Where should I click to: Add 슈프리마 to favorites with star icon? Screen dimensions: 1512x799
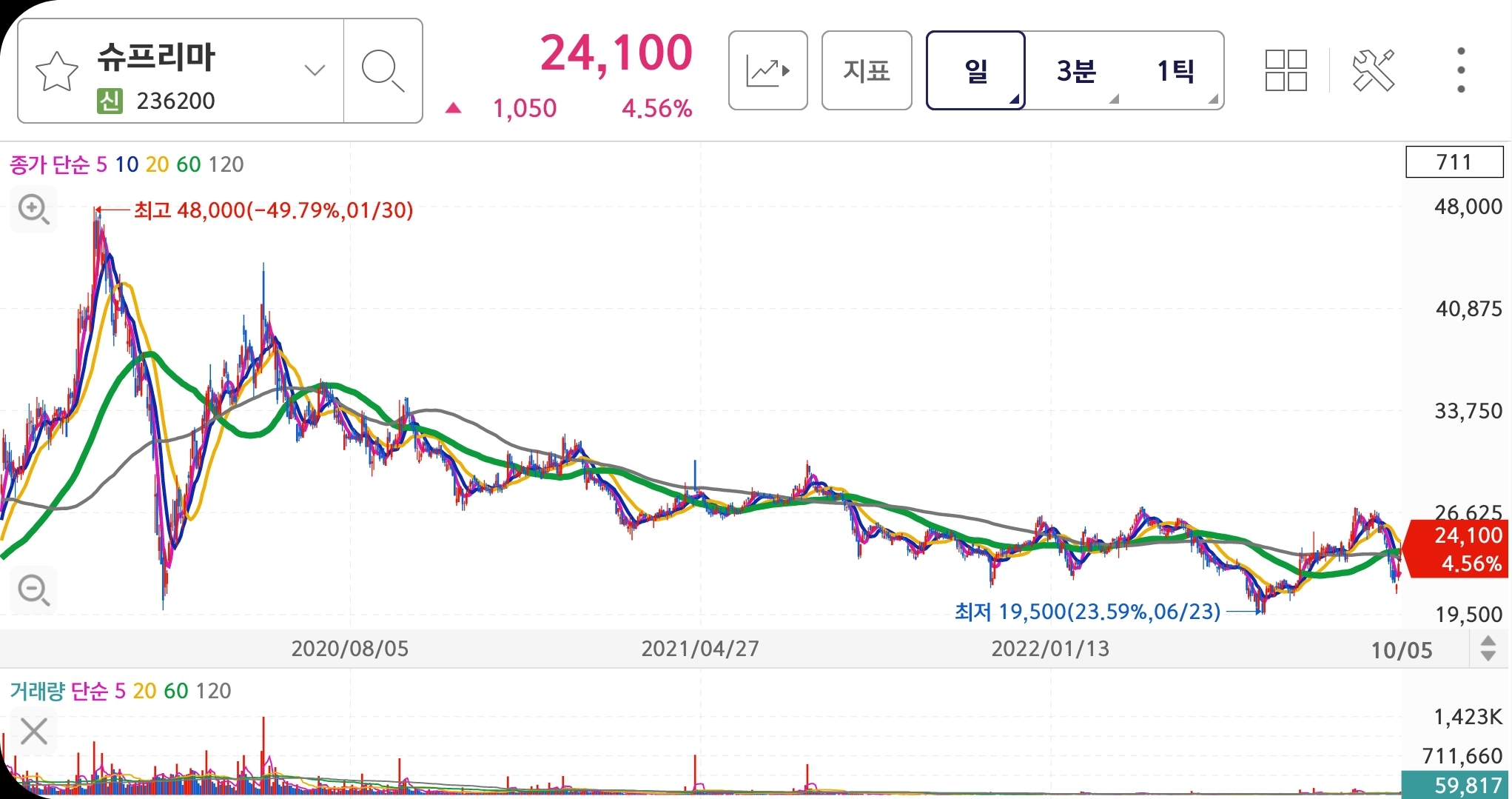[57, 71]
